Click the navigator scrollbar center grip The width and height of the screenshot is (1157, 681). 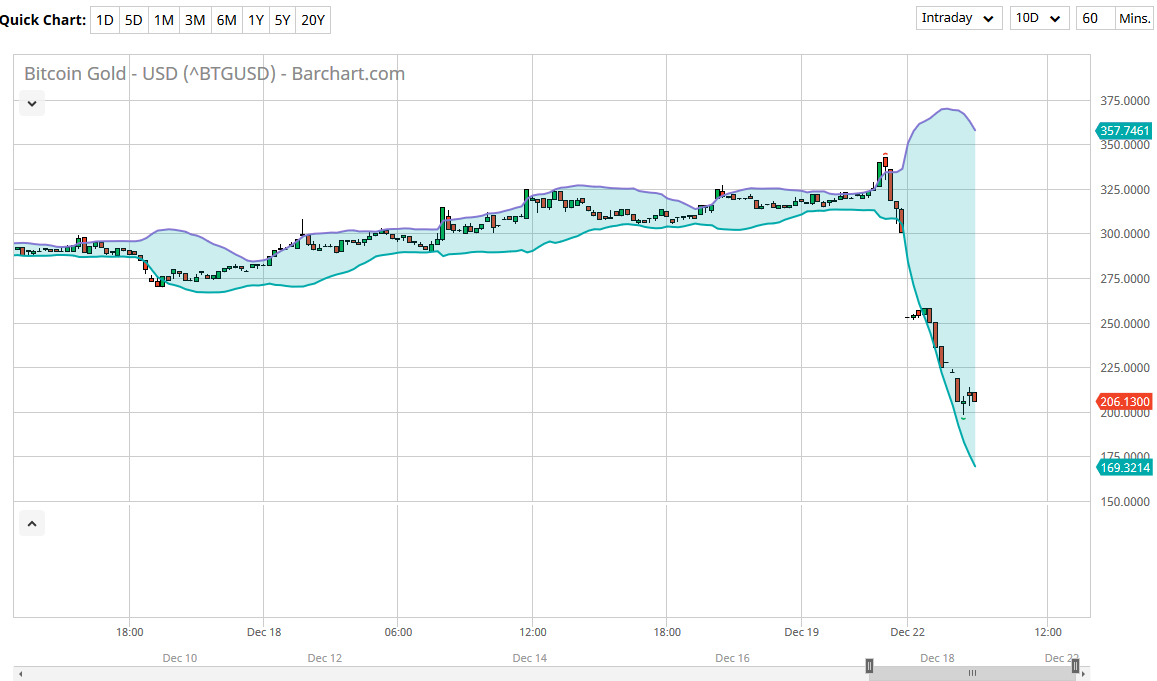pos(973,673)
